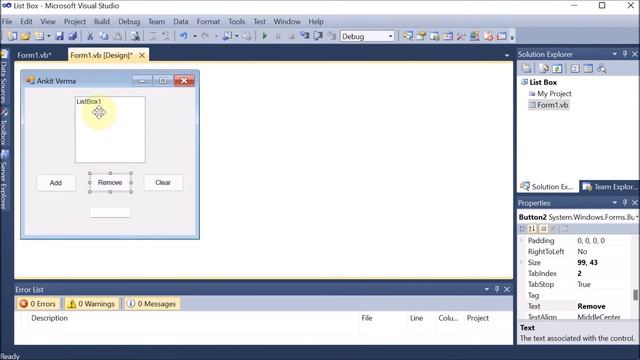Screen dimensions: 640x360
Task: Pin the Error List panel
Action: (497, 289)
